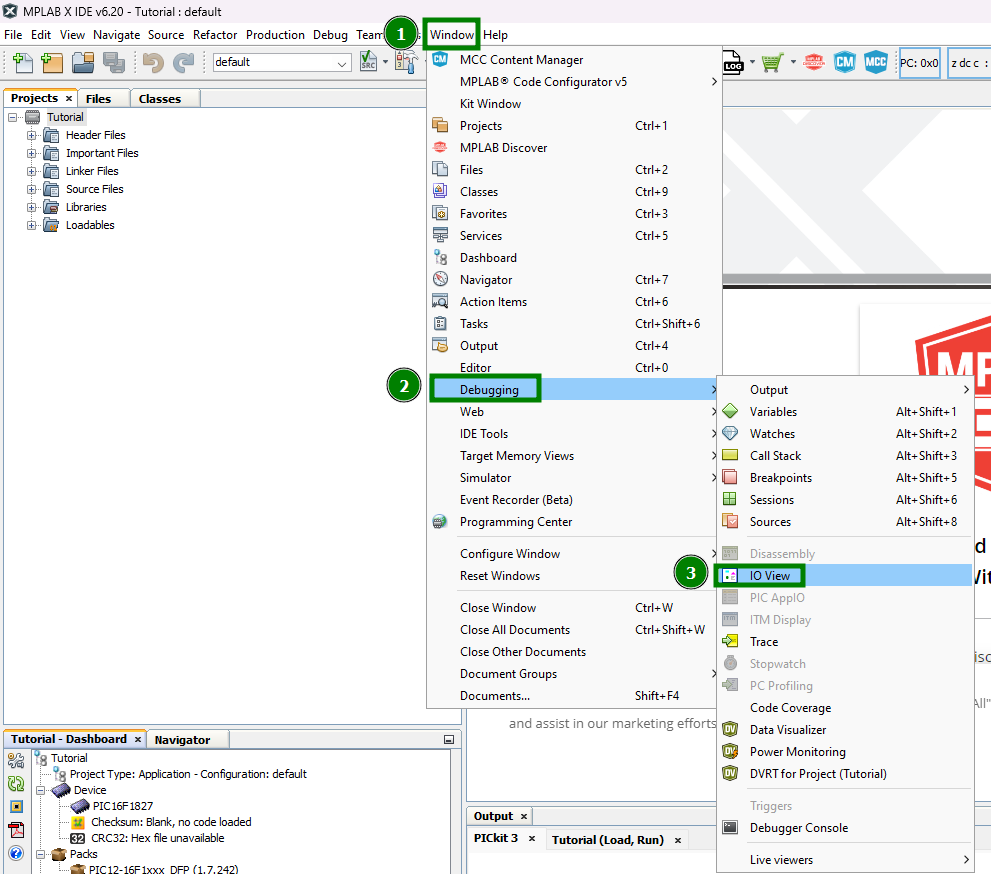
Task: Click the red MPLAB Discover toolbar icon
Action: pyautogui.click(x=813, y=62)
